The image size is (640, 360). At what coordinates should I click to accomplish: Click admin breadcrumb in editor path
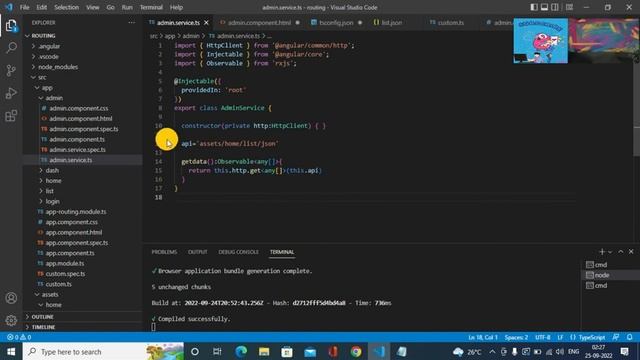191,36
